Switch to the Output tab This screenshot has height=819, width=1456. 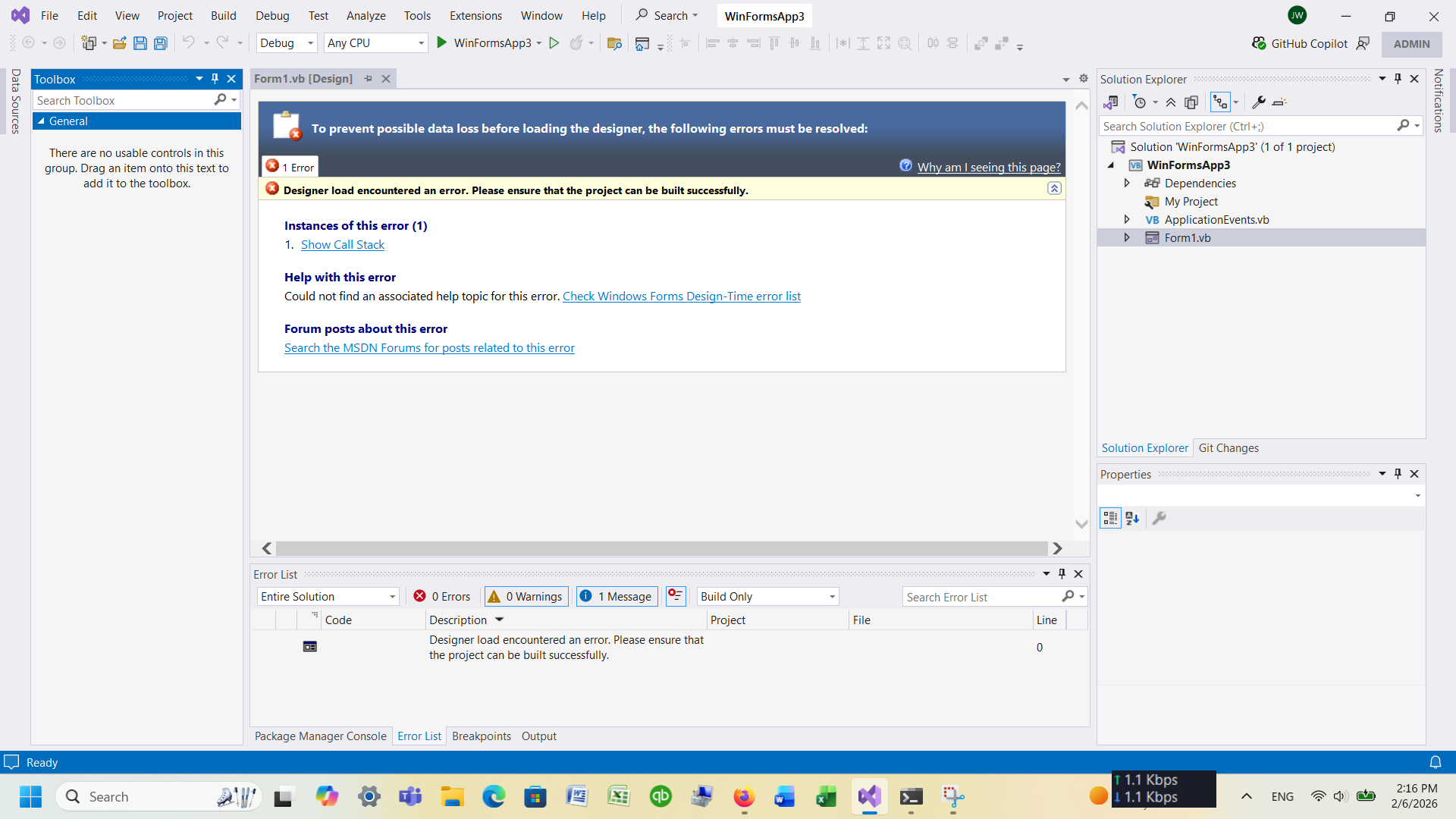coord(538,736)
